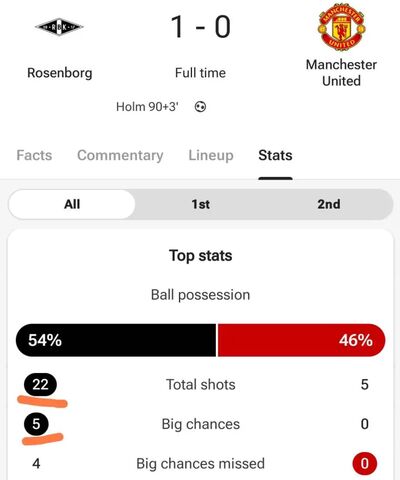Screen dimensions: 400x480
Task: Open the Manchester United crest
Action: [x=341, y=27]
